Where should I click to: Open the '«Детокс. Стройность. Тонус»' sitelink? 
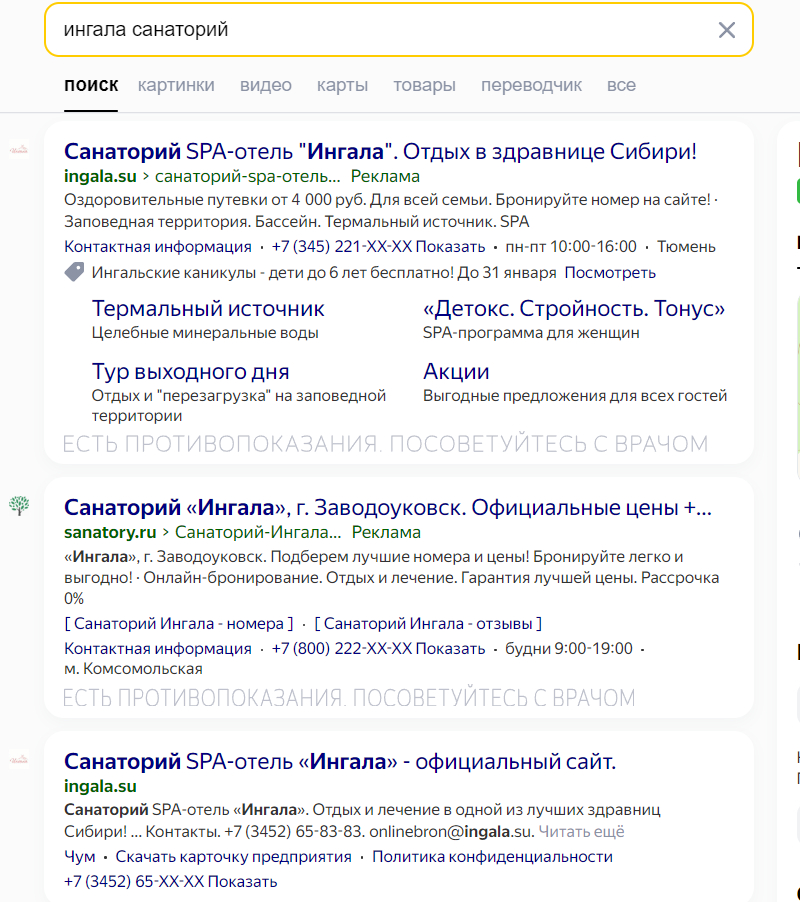[573, 309]
